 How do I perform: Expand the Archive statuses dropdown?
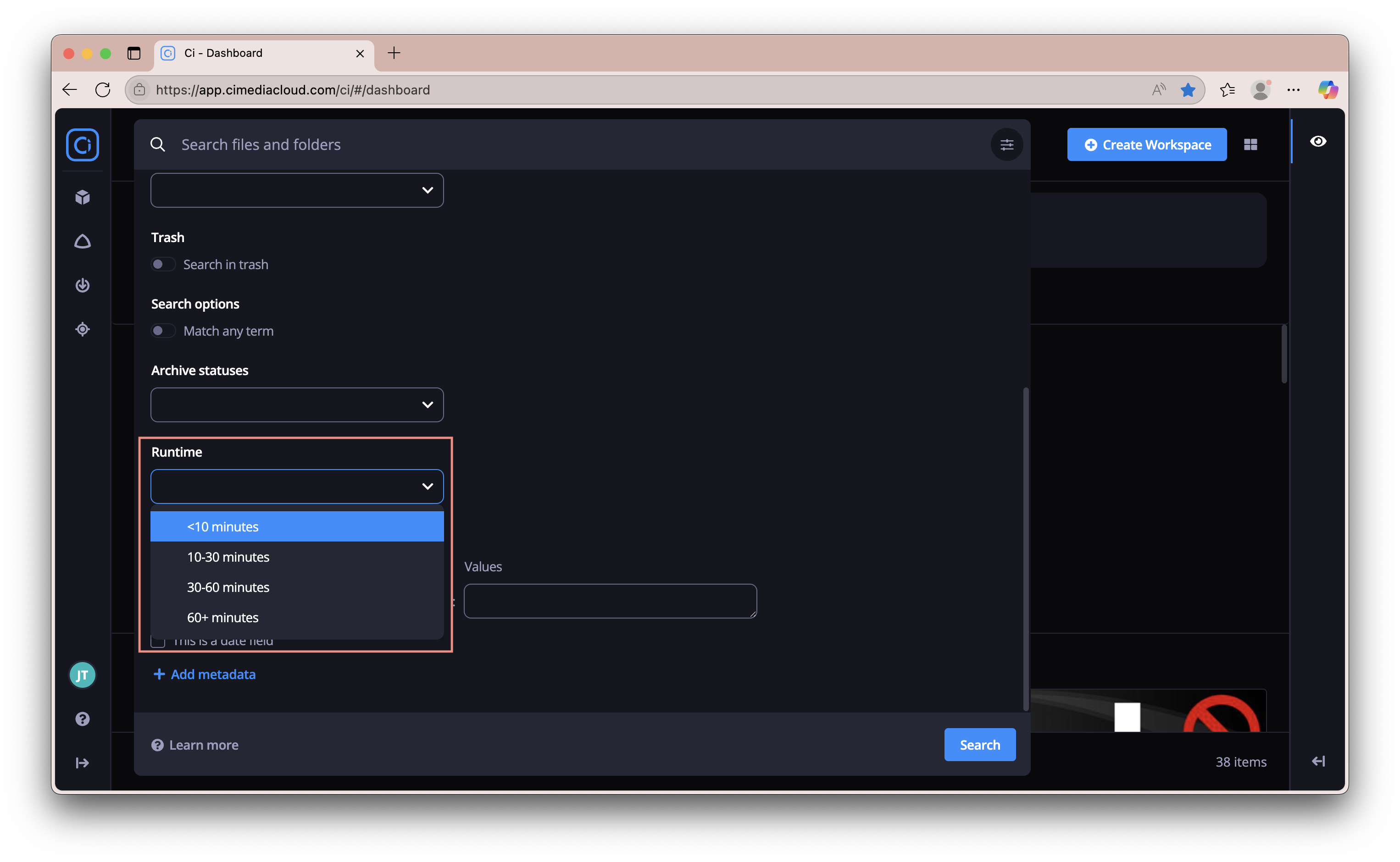point(297,405)
